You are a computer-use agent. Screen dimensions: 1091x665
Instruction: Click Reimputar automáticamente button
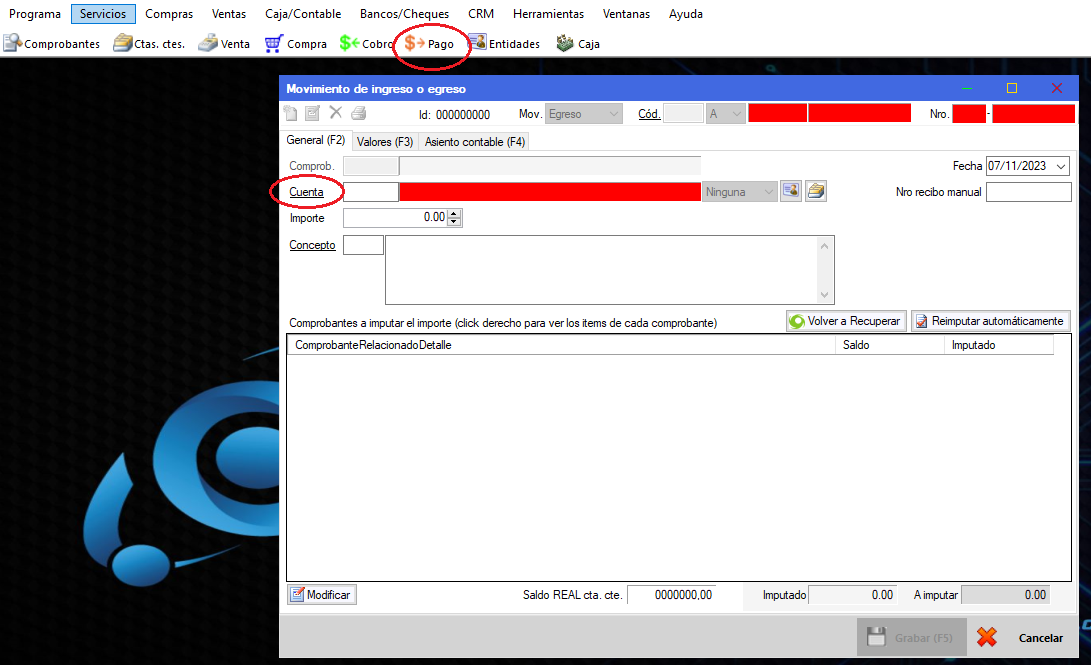[990, 321]
